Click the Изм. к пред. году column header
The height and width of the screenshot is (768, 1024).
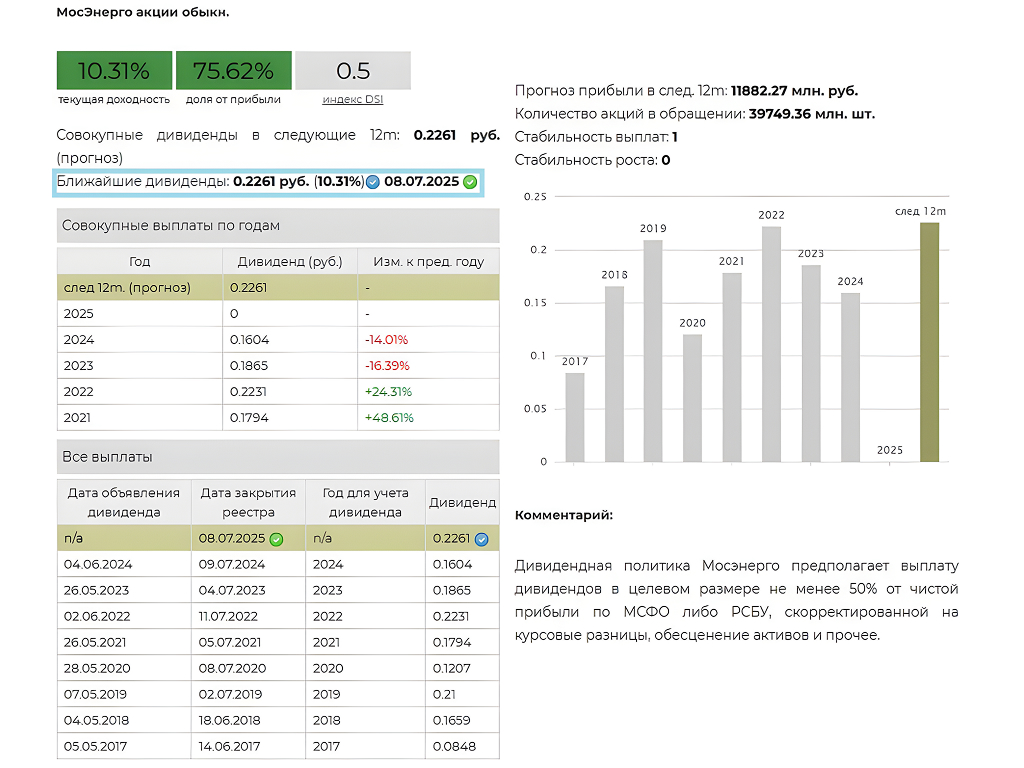click(428, 262)
